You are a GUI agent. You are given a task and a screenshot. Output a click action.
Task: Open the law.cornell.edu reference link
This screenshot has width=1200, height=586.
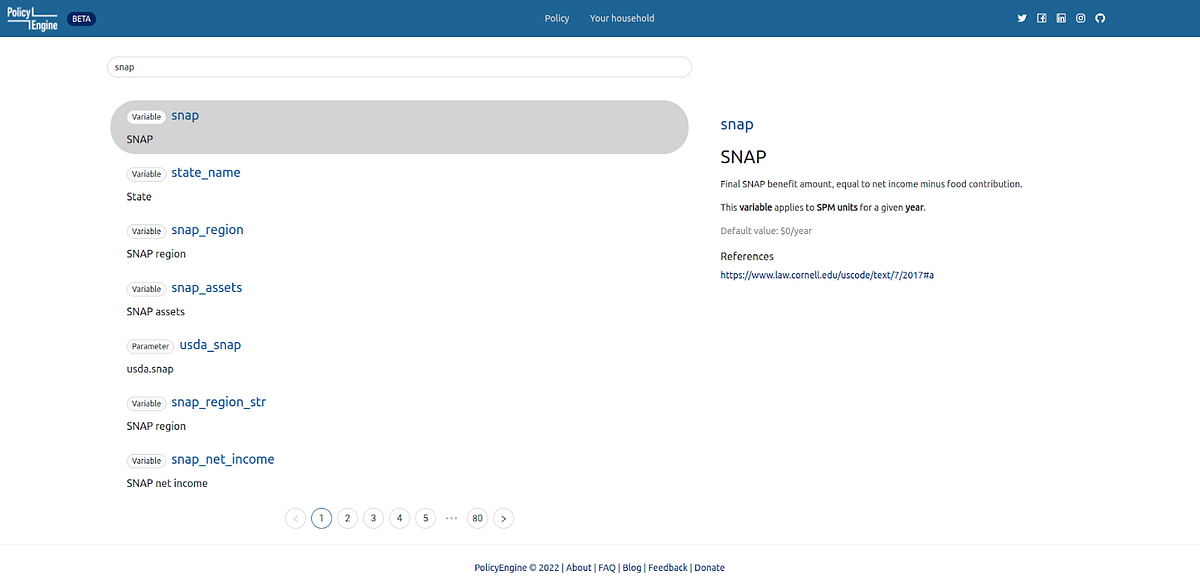tap(826, 274)
